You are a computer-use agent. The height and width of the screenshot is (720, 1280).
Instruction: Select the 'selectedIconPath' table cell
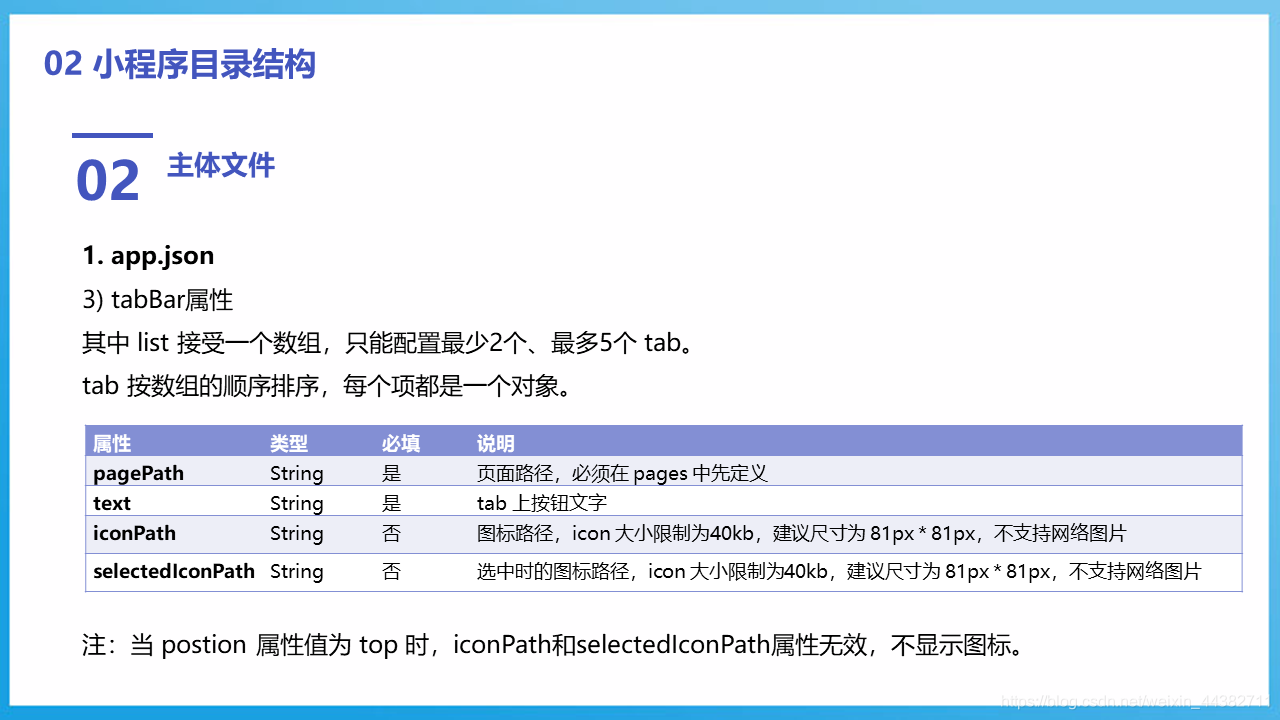coord(174,571)
